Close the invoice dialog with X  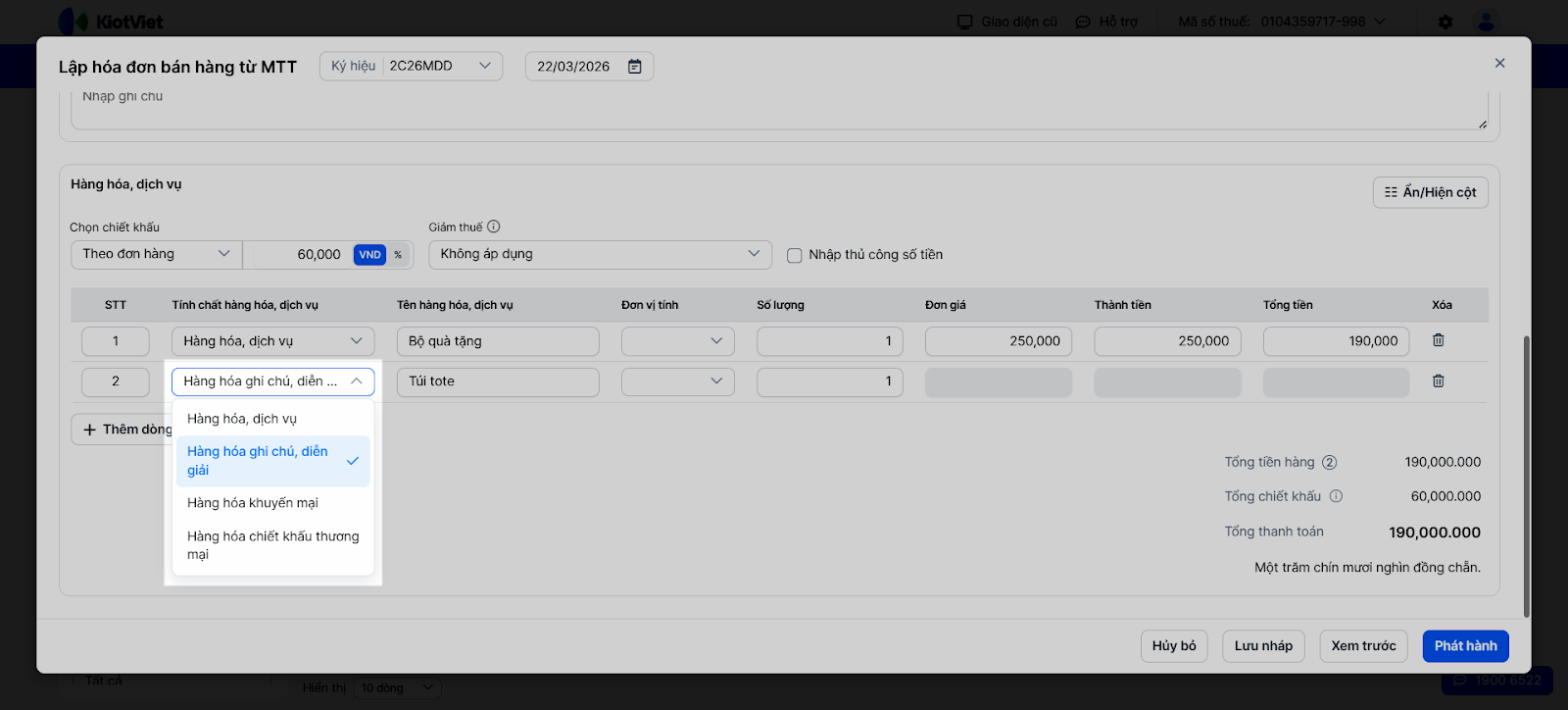tap(1499, 63)
